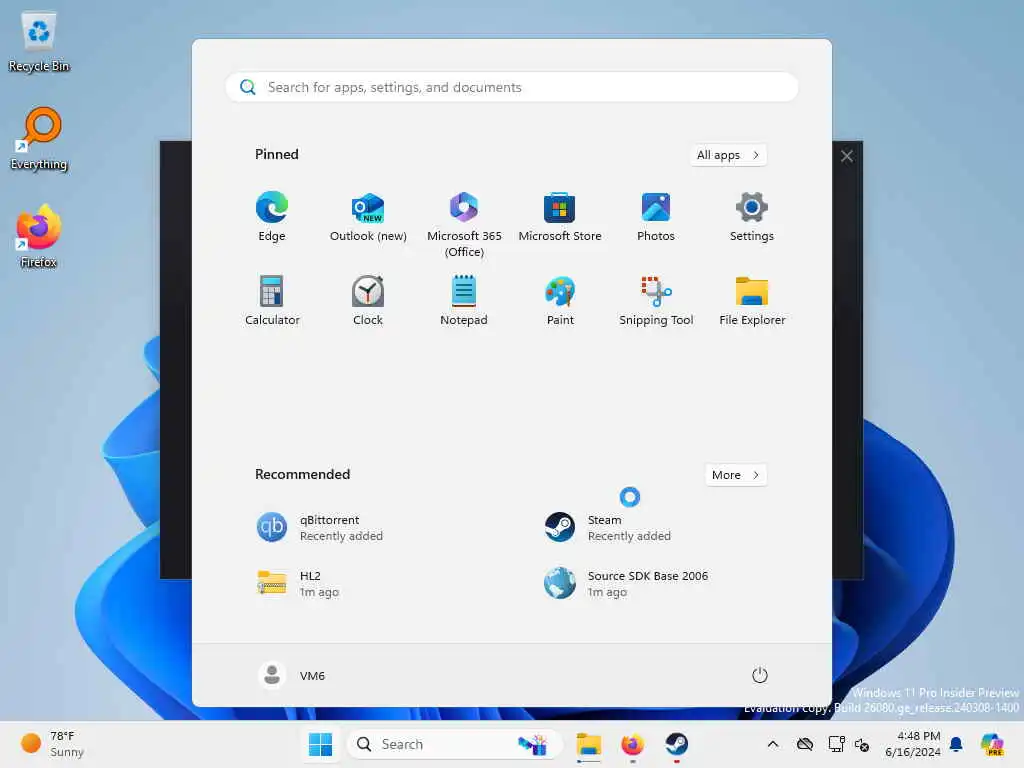This screenshot has height=768, width=1024.
Task: Open the weather widget showing 78°F
Action: point(52,744)
